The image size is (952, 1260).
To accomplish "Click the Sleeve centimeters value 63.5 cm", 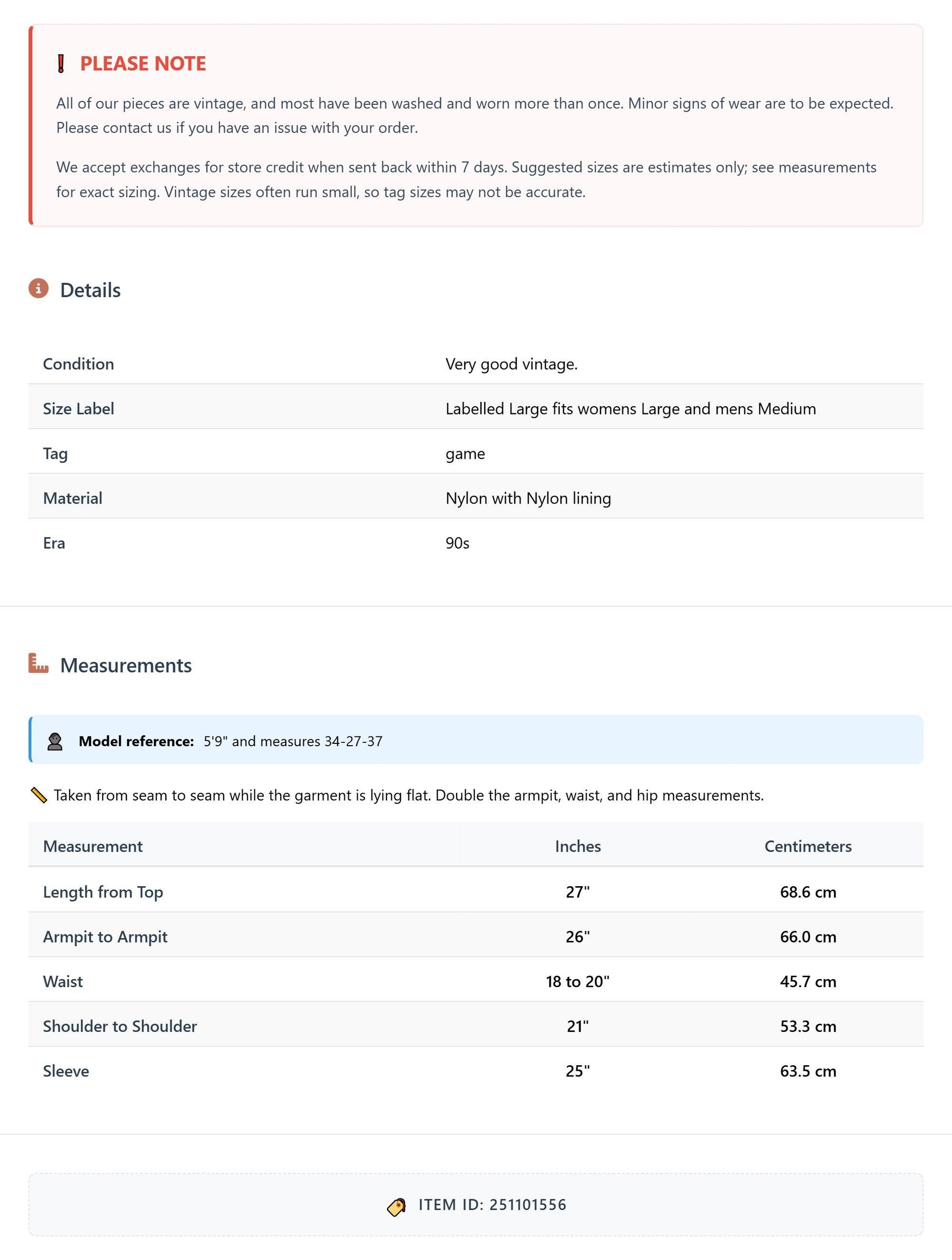I will 808,1072.
